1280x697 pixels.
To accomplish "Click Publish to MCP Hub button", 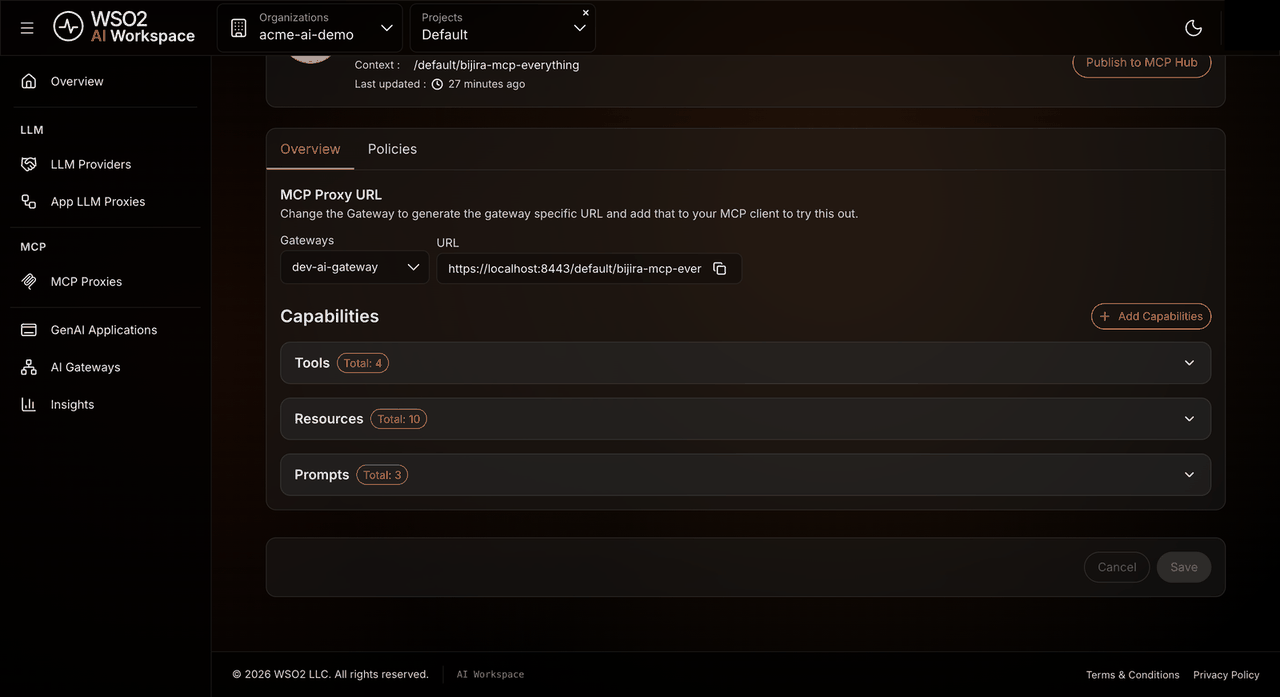I will 1142,62.
